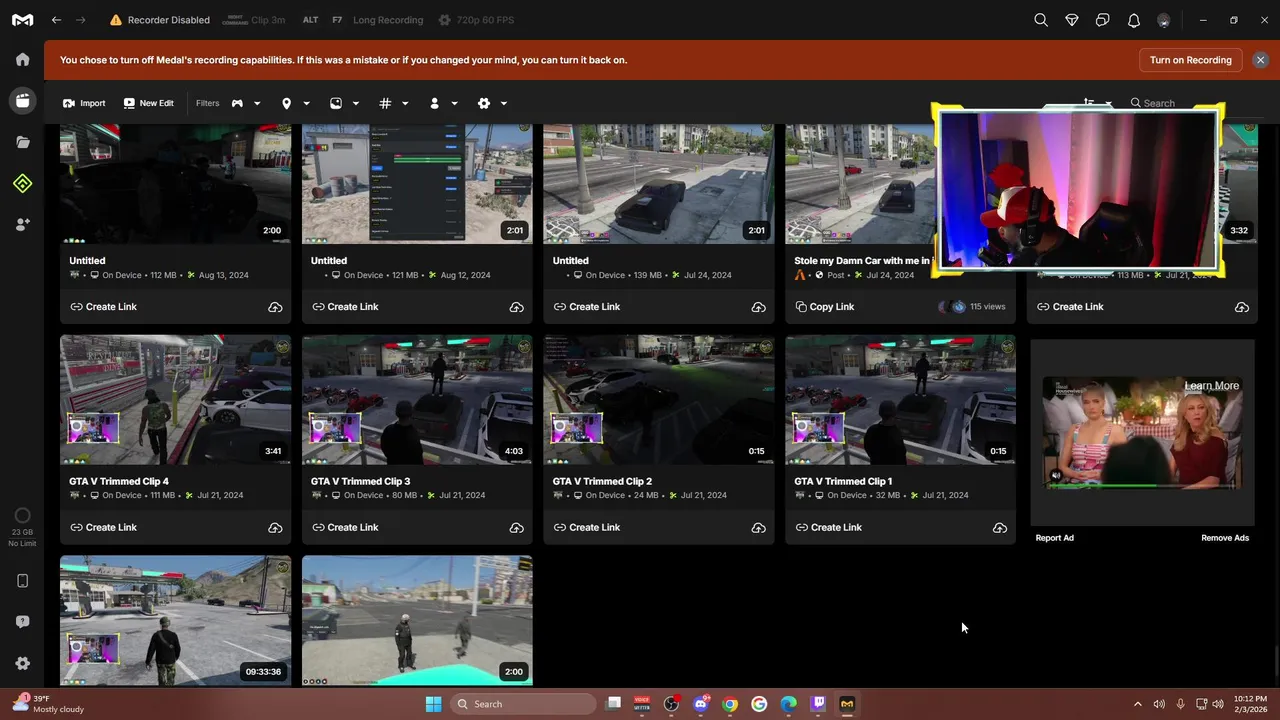Upload Untitled Jul 24, 2024 clip to cloud
1280x720 pixels.
tap(759, 307)
